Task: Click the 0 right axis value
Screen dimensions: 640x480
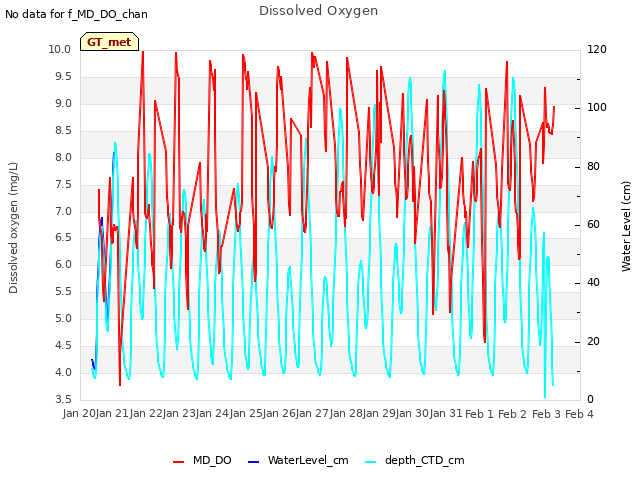Action: click(590, 399)
